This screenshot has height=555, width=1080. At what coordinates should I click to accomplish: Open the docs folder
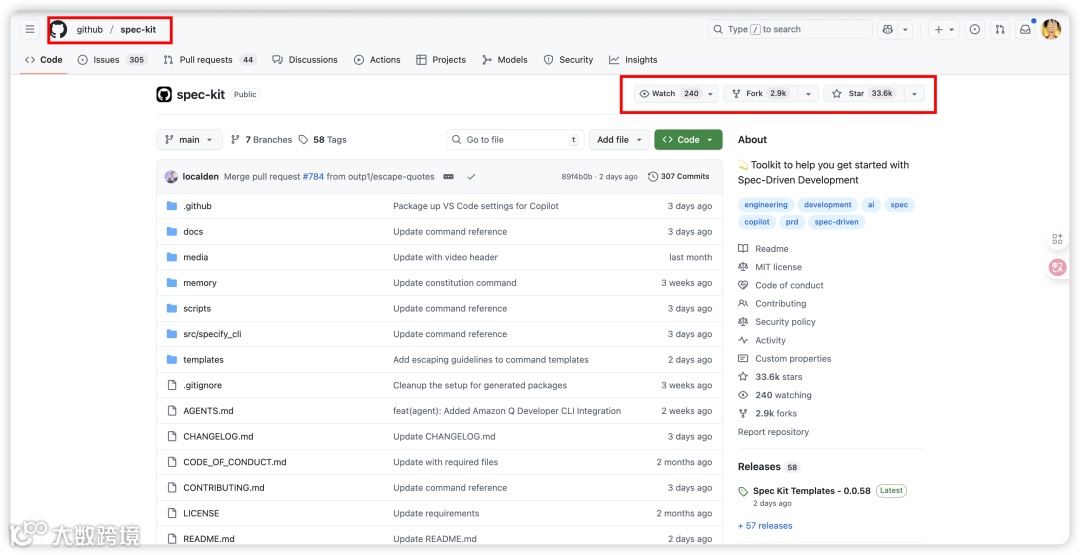[x=193, y=232]
